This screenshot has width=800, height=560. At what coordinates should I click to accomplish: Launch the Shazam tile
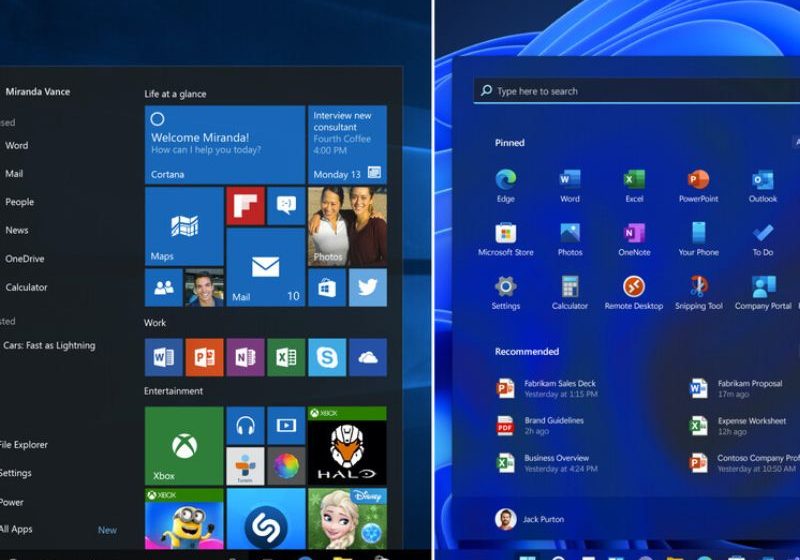tap(266, 519)
